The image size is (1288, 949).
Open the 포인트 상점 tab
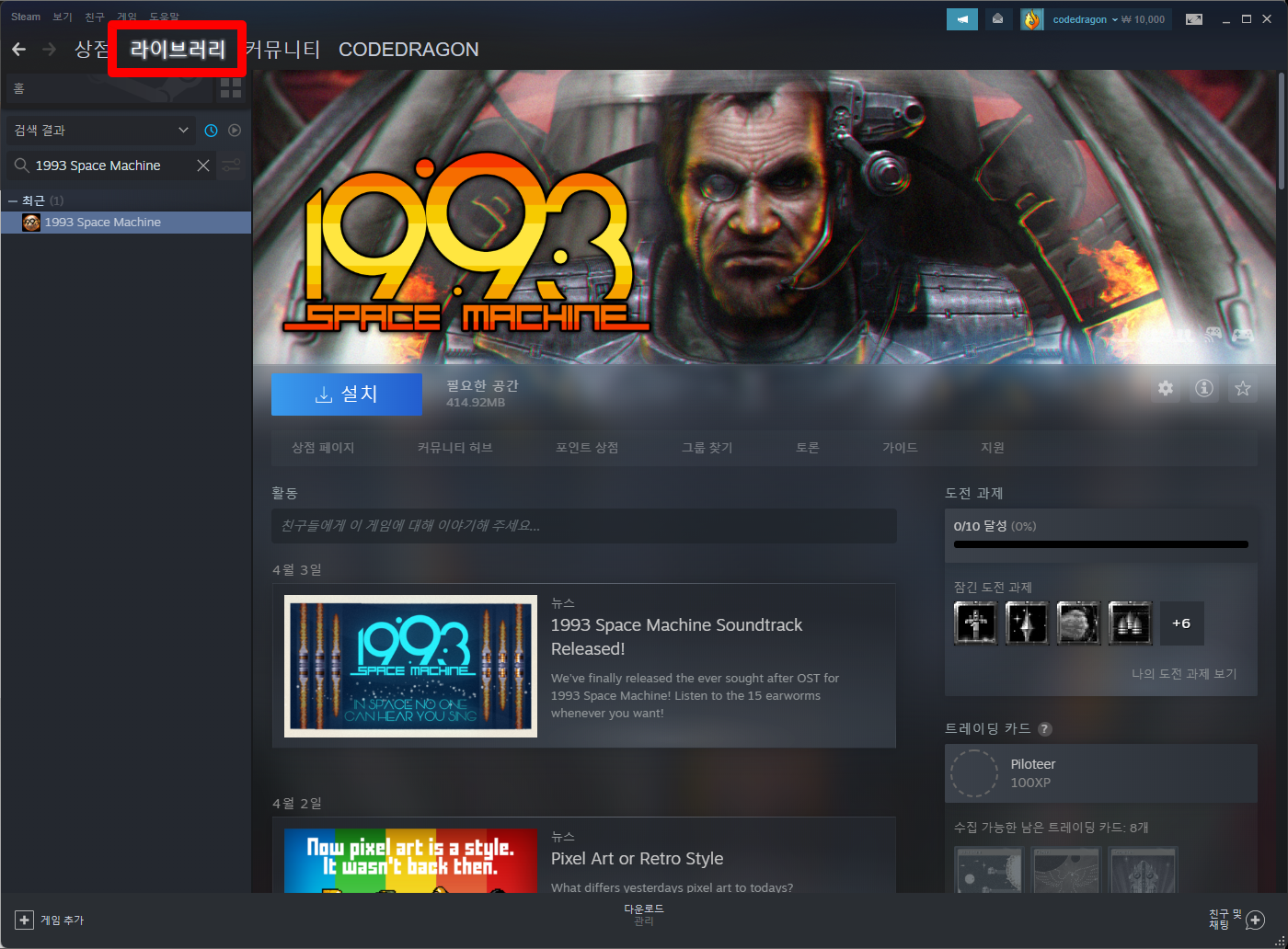[x=587, y=448]
